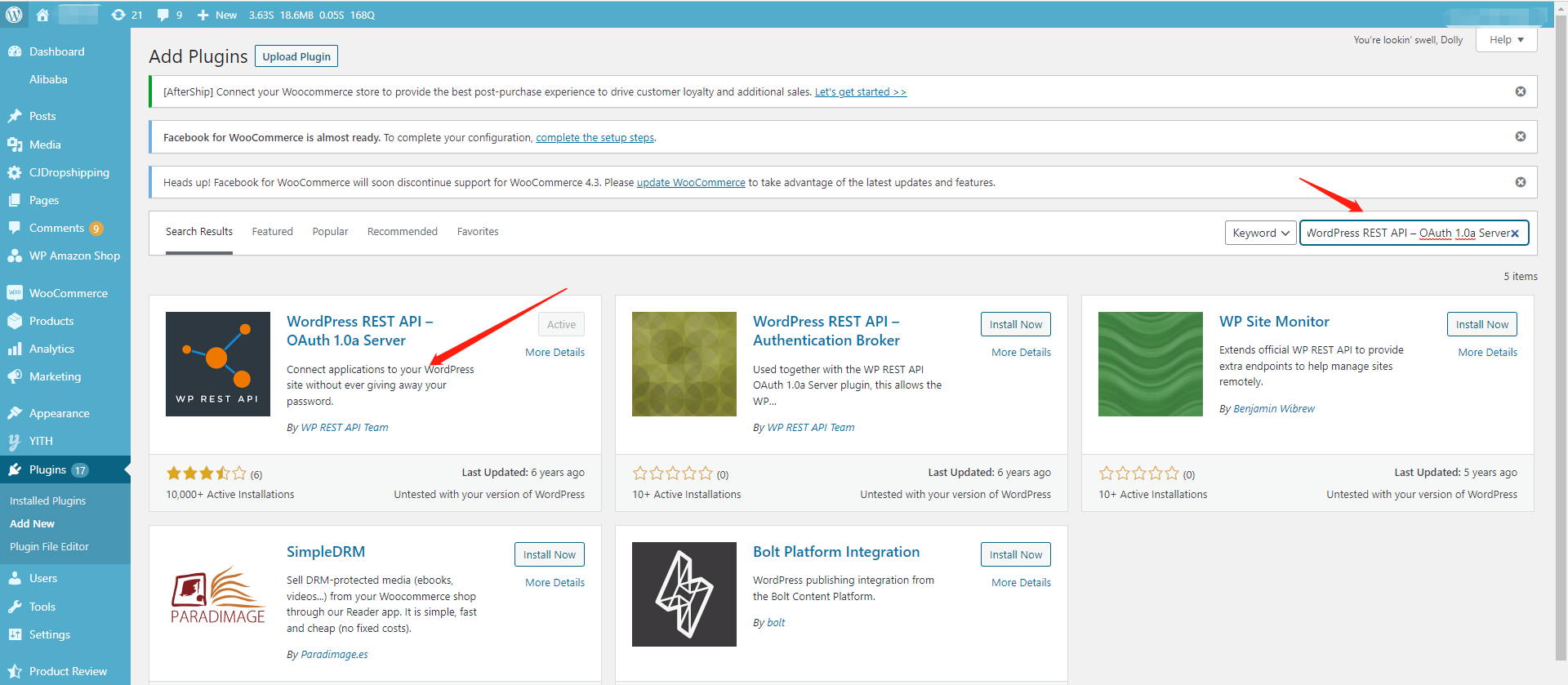Expand the Keyword search type dropdown
Image resolution: width=1568 pixels, height=685 pixels.
[1260, 233]
